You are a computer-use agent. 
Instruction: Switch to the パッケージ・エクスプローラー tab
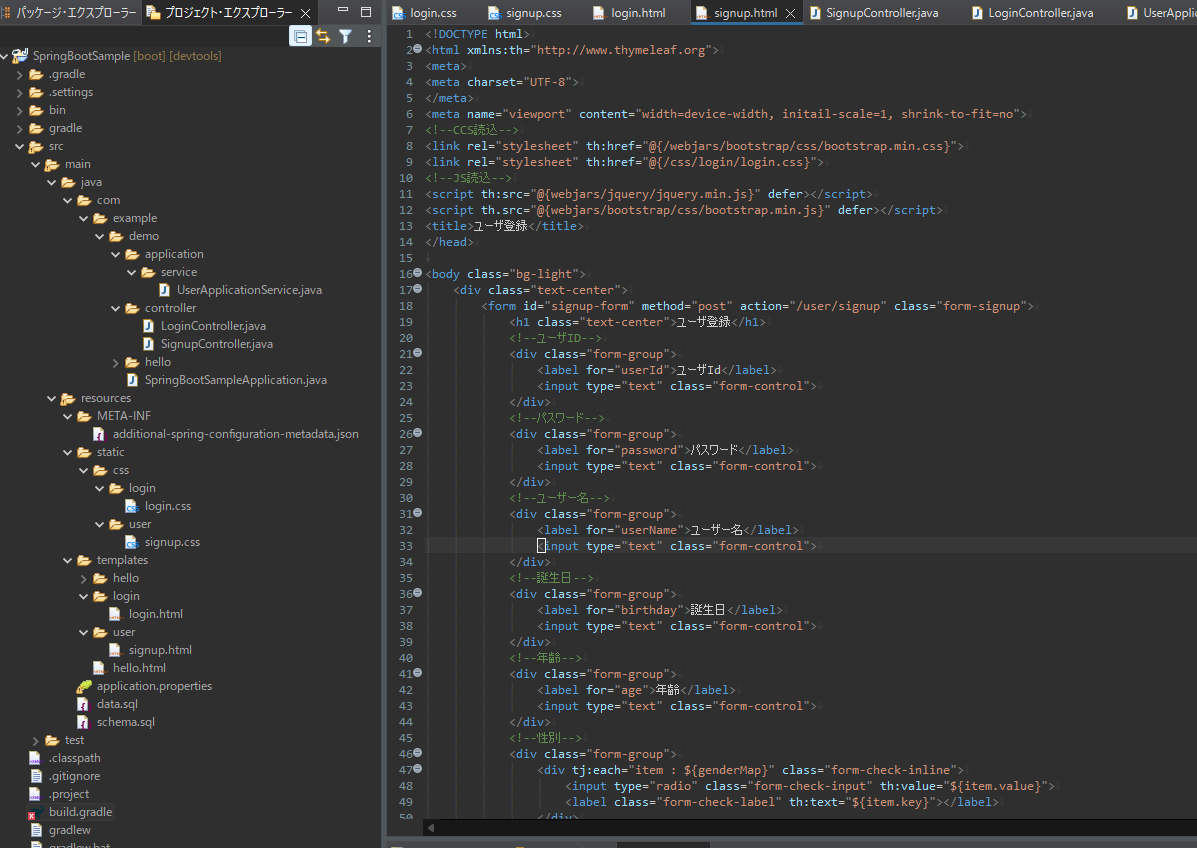pyautogui.click(x=75, y=13)
